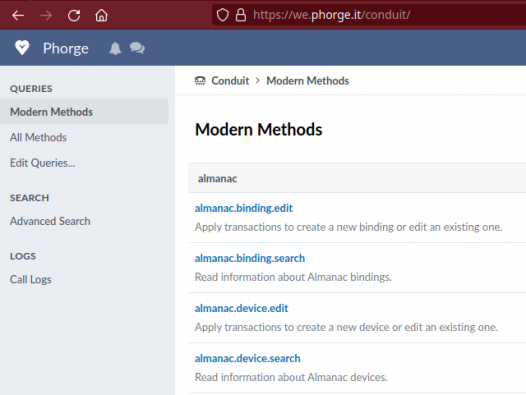Image resolution: width=526 pixels, height=395 pixels.
Task: Open the almanac.device.edit method
Action: click(241, 308)
